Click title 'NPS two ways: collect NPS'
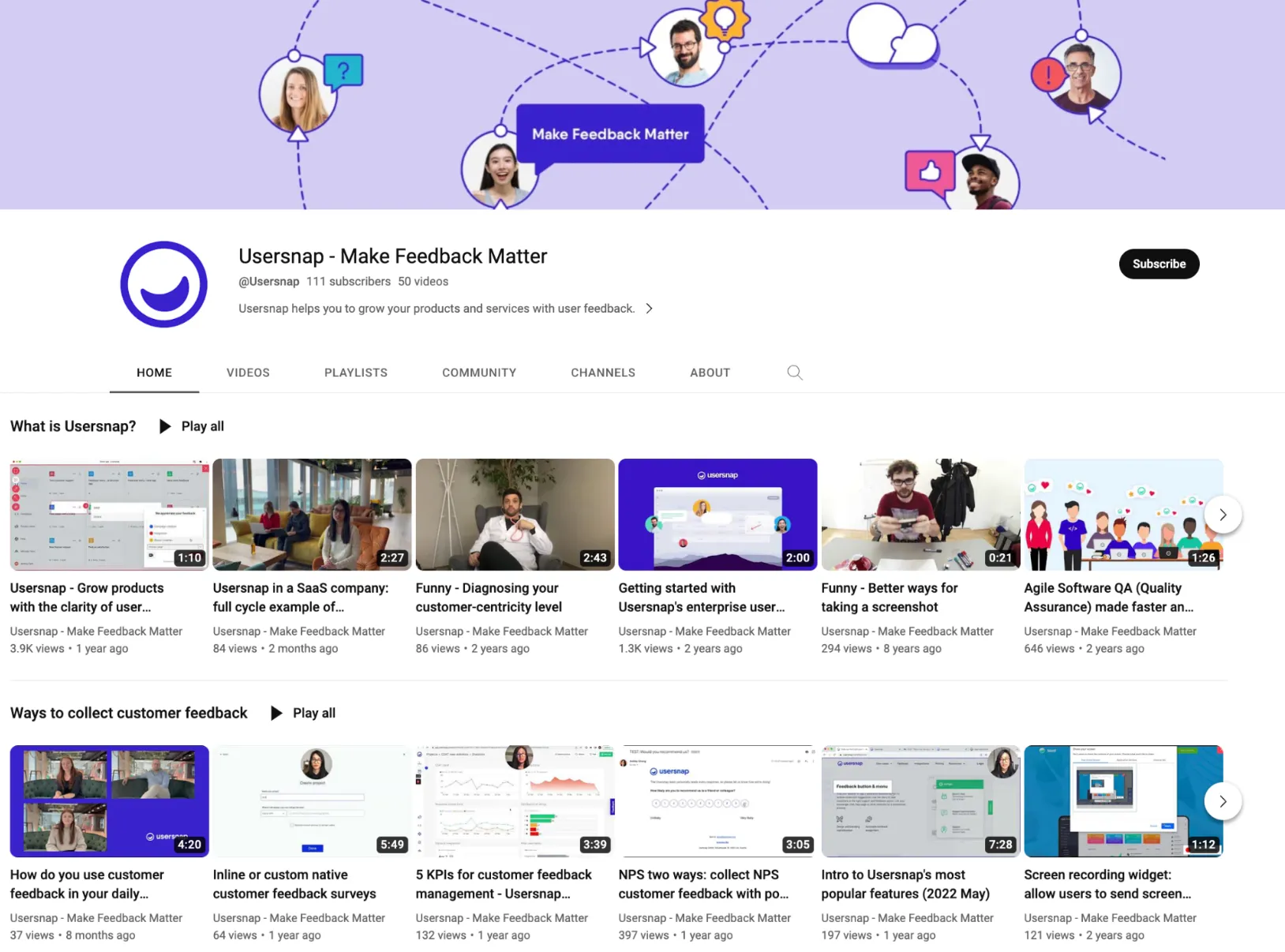 pyautogui.click(x=703, y=884)
